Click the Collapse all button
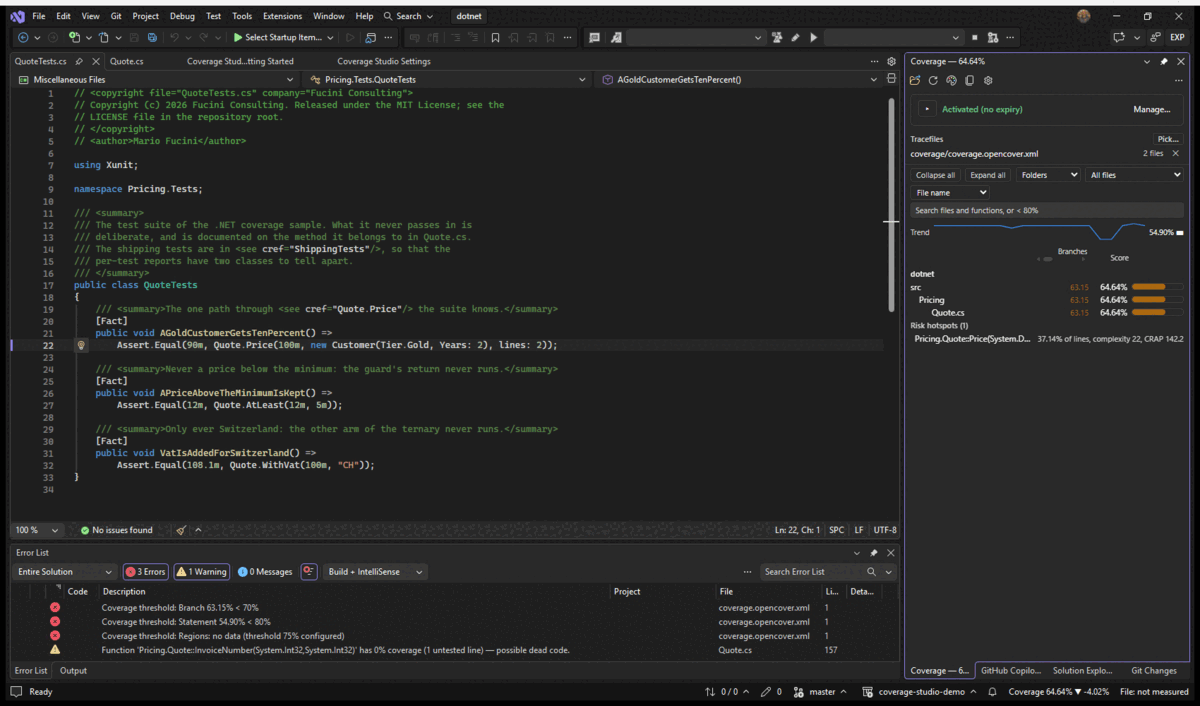This screenshot has height=706, width=1200. coord(936,175)
